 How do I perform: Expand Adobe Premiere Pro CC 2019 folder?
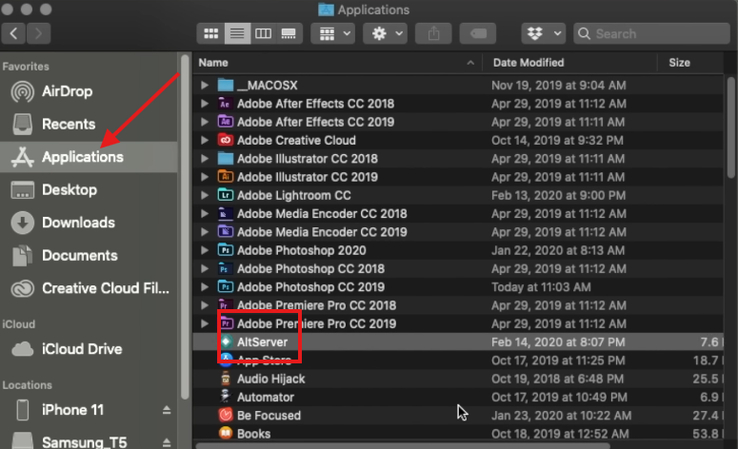point(204,324)
